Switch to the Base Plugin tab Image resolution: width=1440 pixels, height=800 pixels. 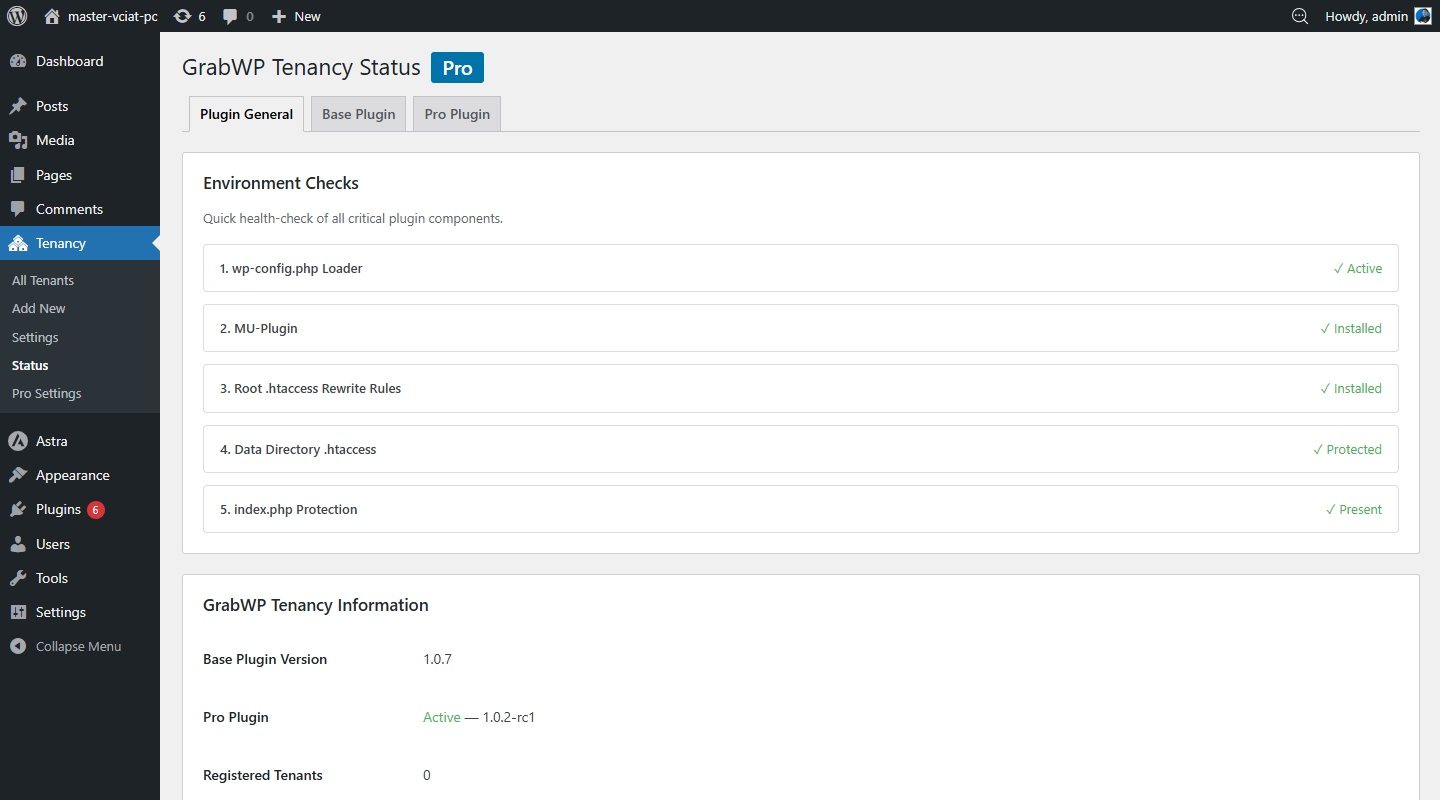point(358,113)
